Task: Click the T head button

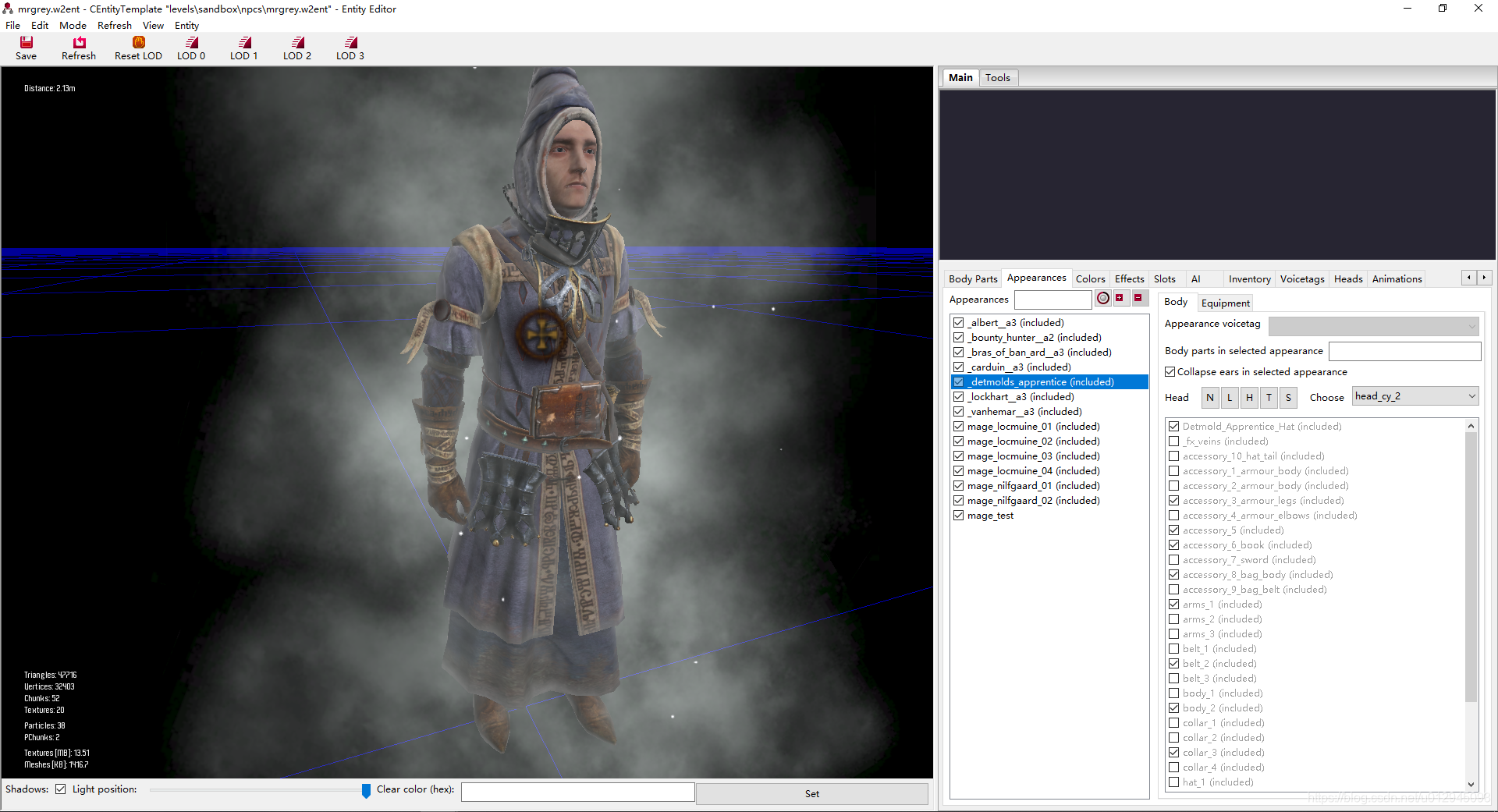Action: coord(1269,397)
